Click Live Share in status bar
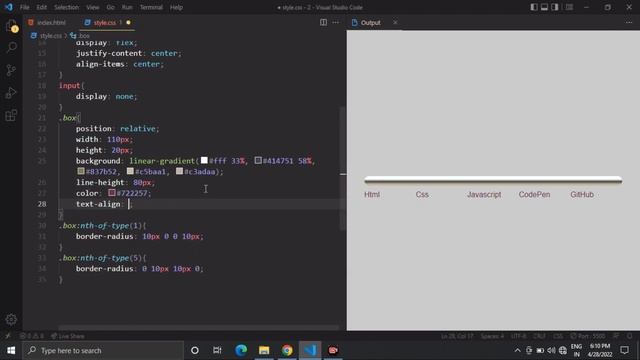The image size is (640, 360). (68, 336)
